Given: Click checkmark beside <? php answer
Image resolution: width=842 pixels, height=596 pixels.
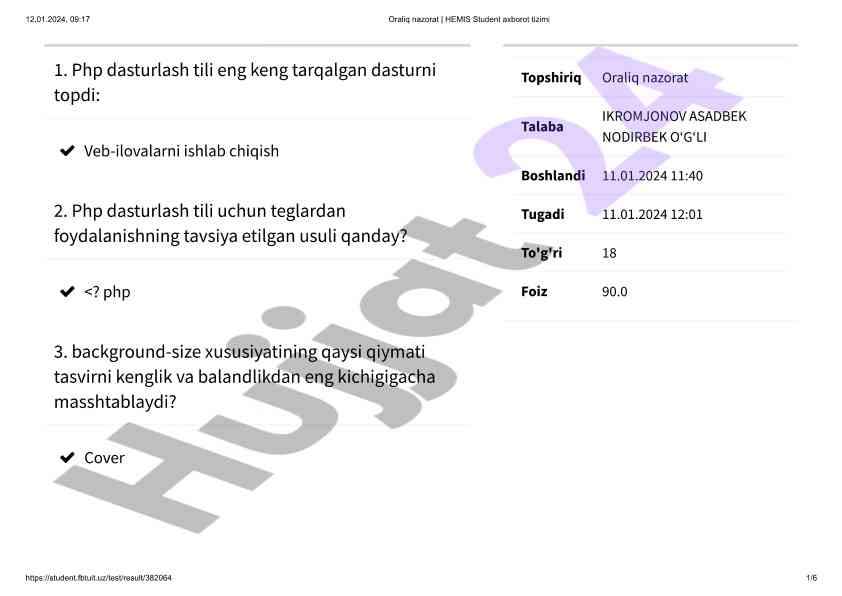Looking at the screenshot, I should 67,292.
